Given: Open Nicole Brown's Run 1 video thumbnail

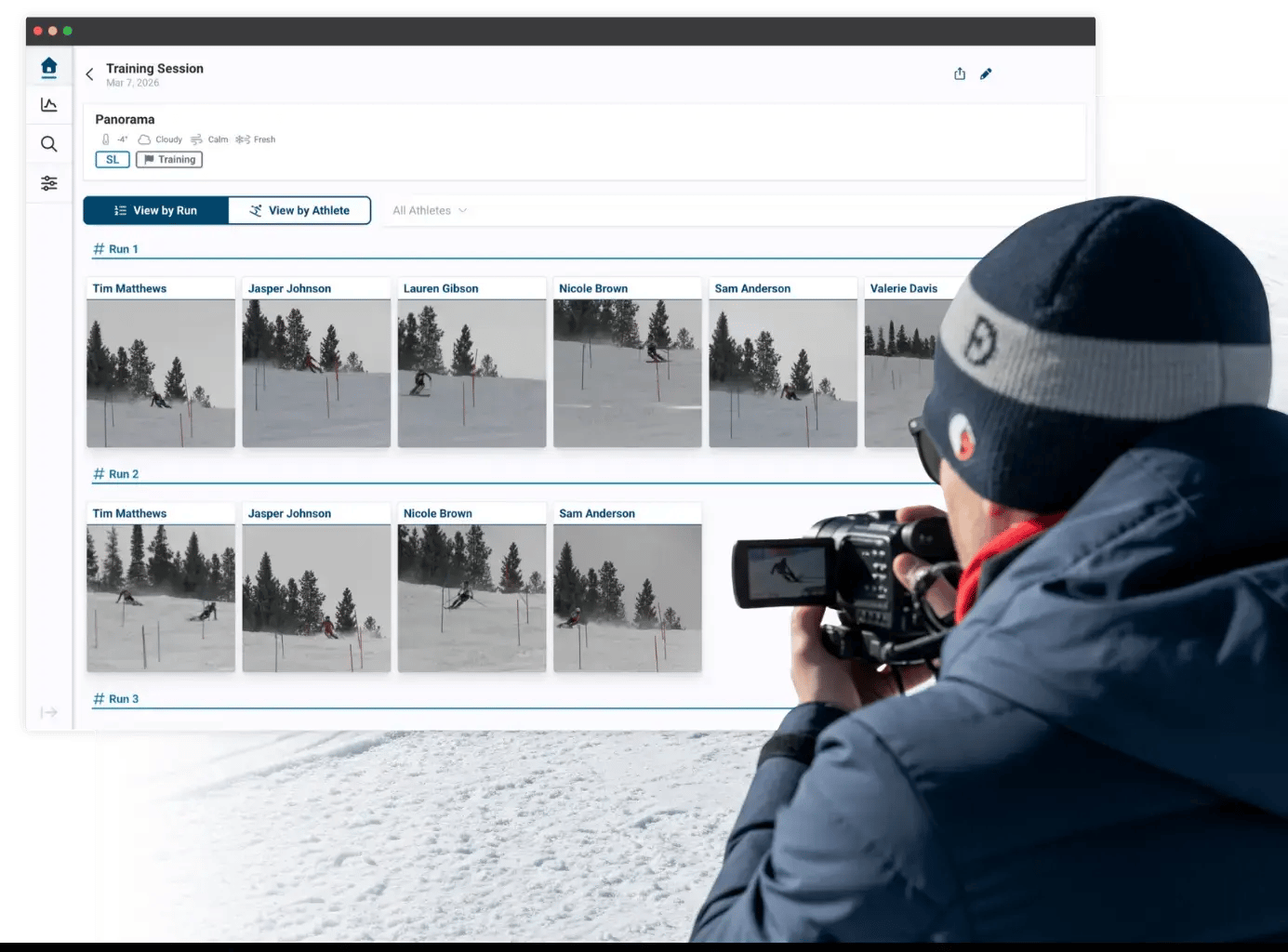Looking at the screenshot, I should click(x=627, y=372).
